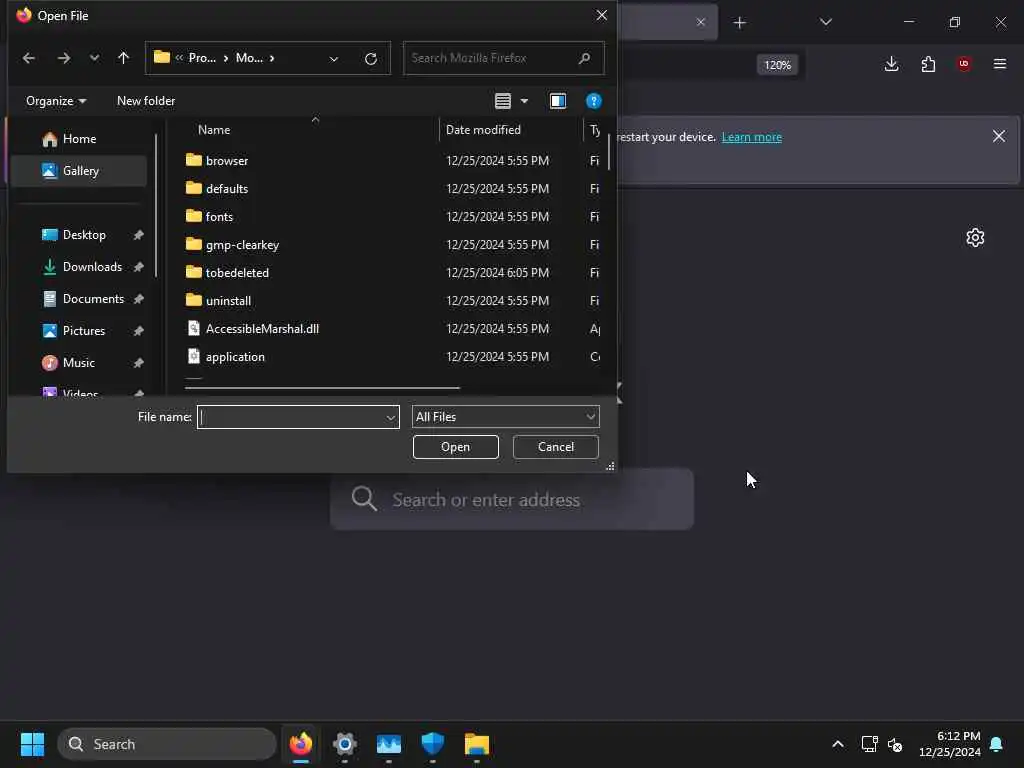Open Windows Security shield in taskbar
Viewport: 1024px width, 768px height.
point(432,744)
